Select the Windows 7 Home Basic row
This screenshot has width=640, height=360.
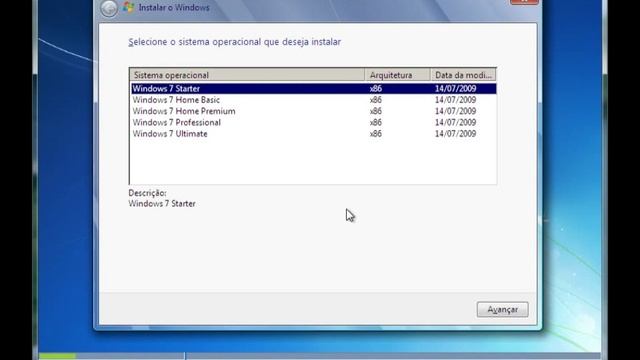(313, 100)
